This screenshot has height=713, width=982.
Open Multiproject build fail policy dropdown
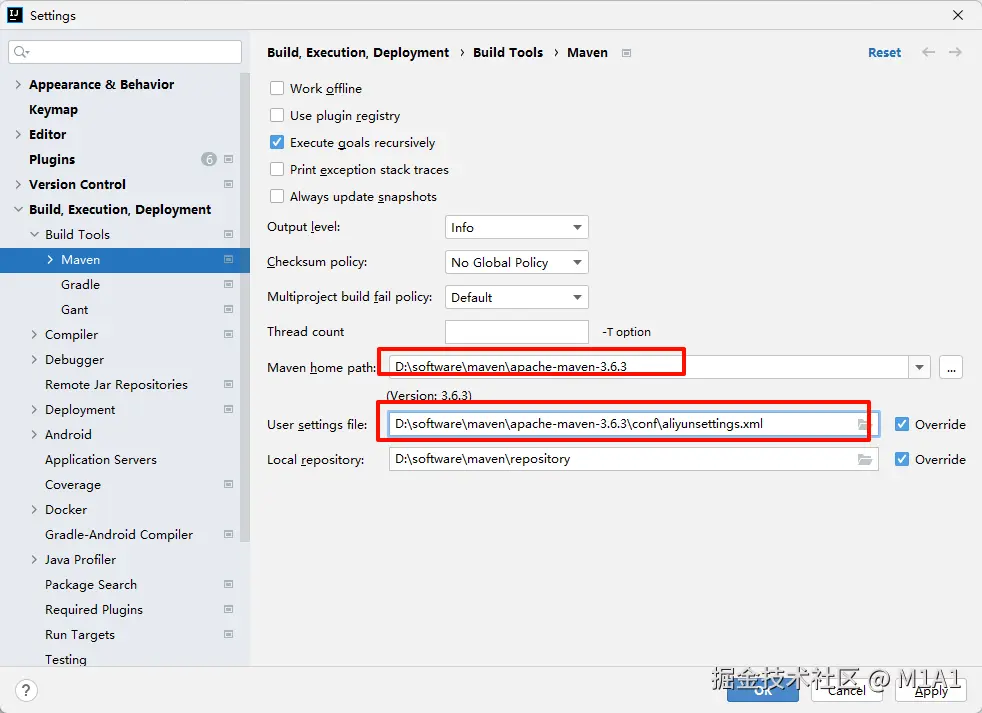[x=517, y=298]
